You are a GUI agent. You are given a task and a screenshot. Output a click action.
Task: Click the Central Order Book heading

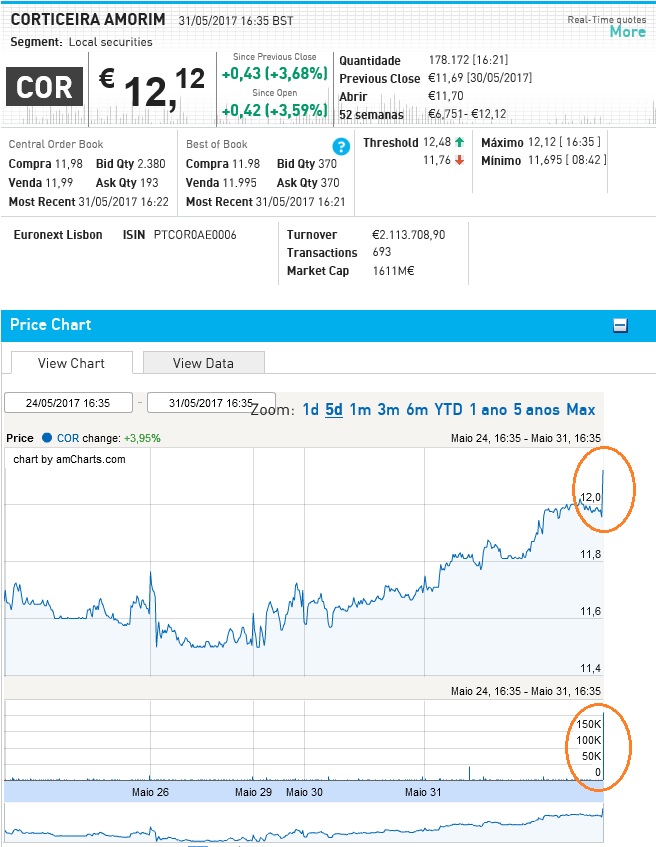tap(56, 144)
